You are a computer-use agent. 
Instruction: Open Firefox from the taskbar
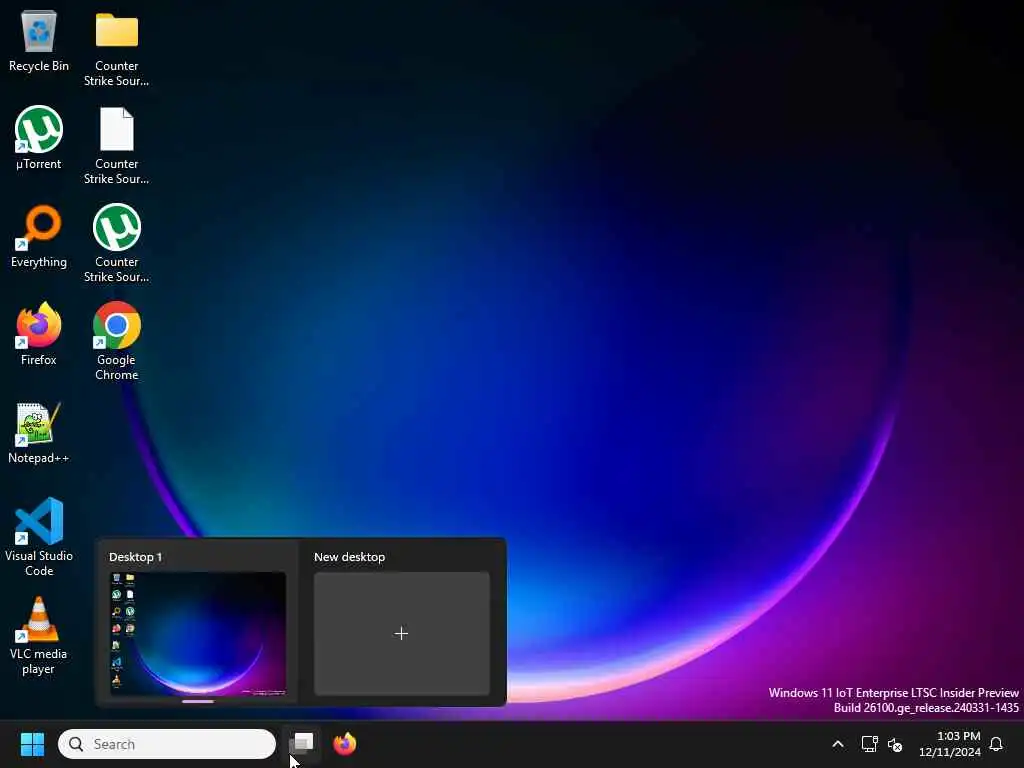pos(345,744)
